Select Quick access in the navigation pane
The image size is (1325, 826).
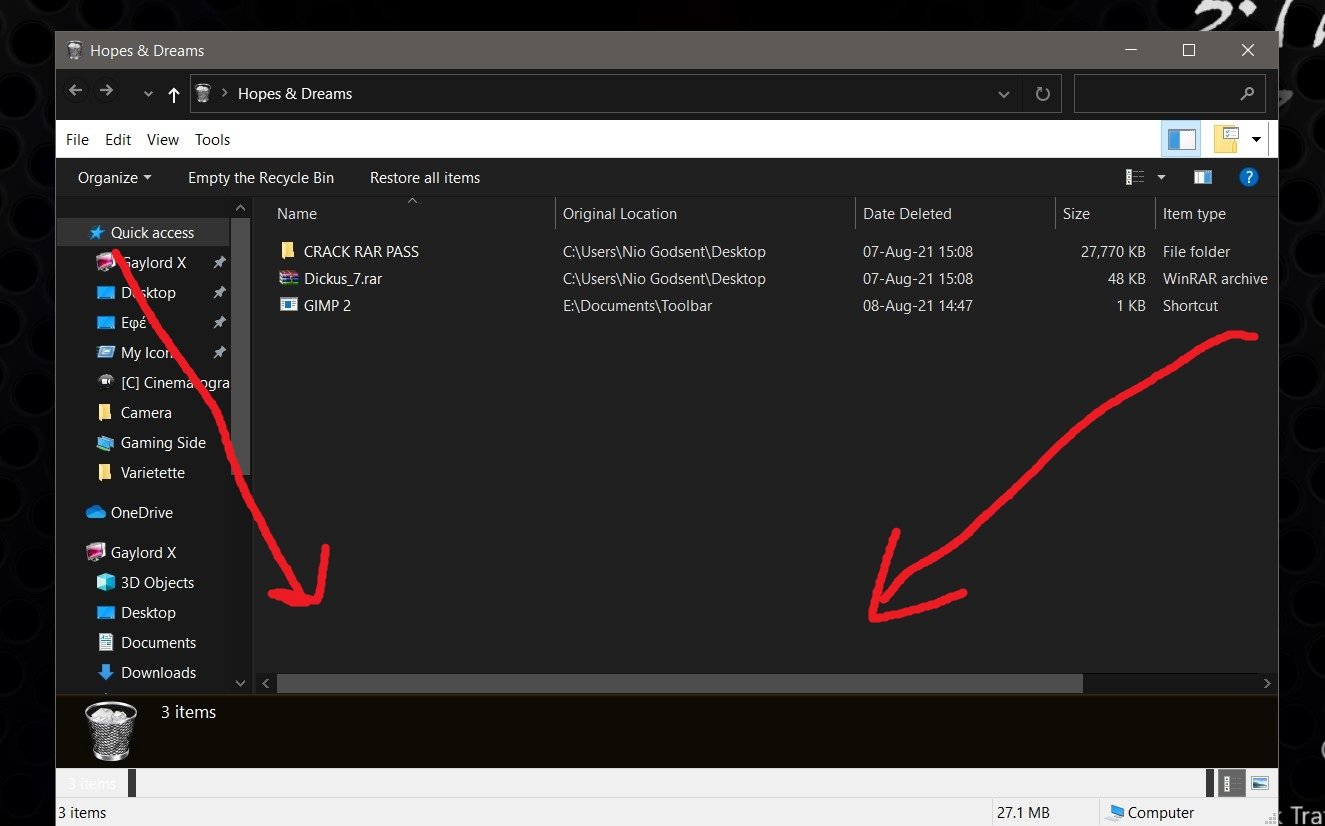pyautogui.click(x=152, y=233)
